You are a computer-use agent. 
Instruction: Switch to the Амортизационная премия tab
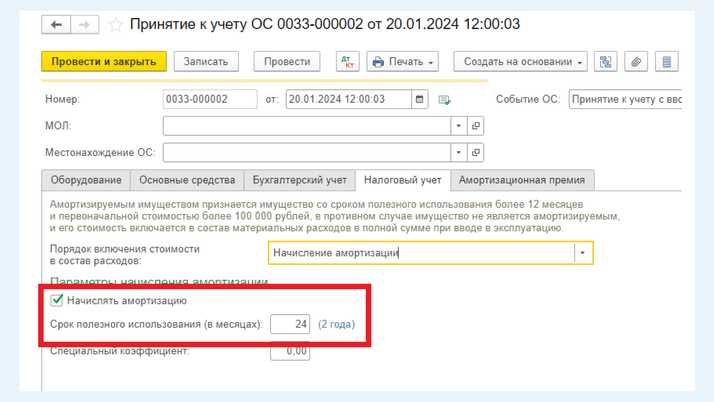(522, 180)
